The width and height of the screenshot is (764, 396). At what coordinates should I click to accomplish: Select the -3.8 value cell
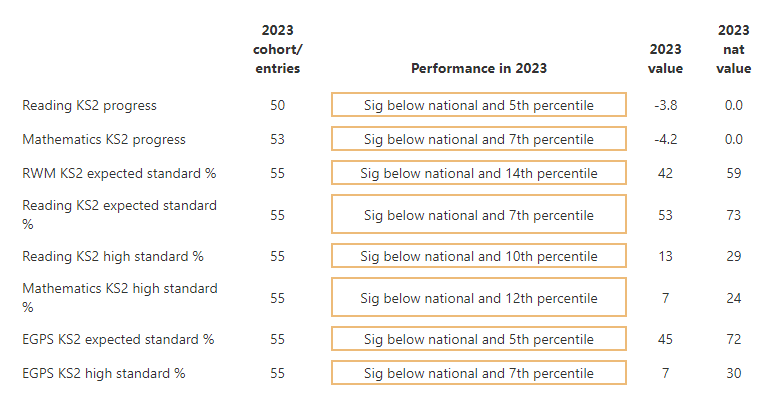(x=666, y=106)
